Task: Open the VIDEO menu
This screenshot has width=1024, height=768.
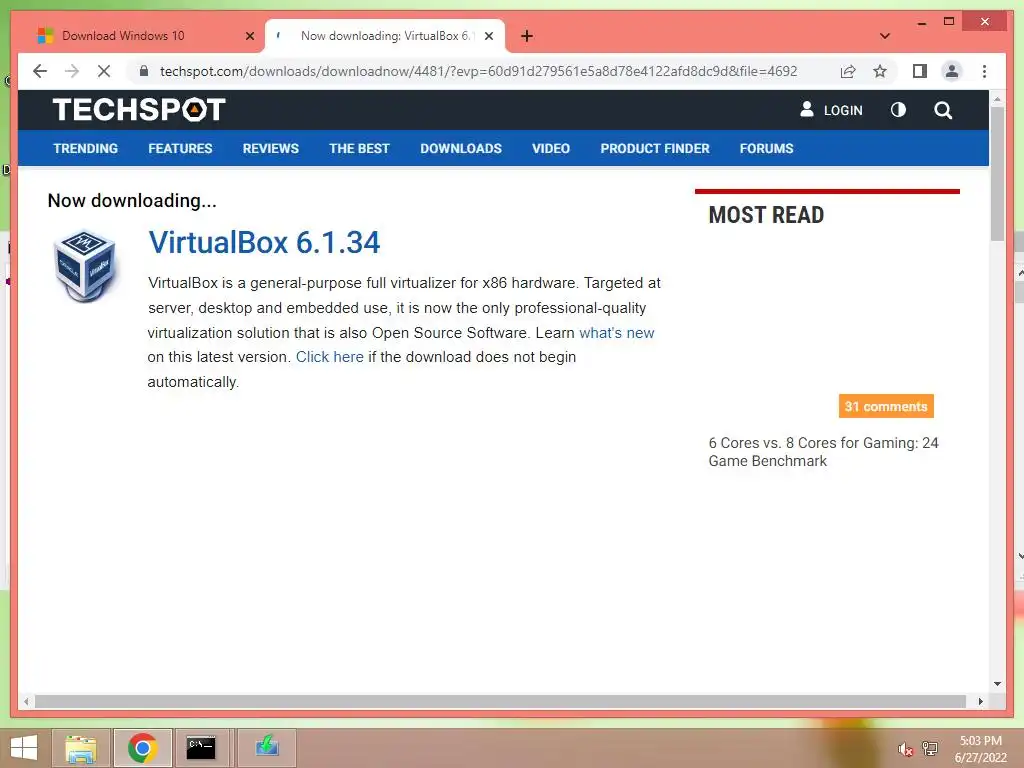Action: pos(551,148)
